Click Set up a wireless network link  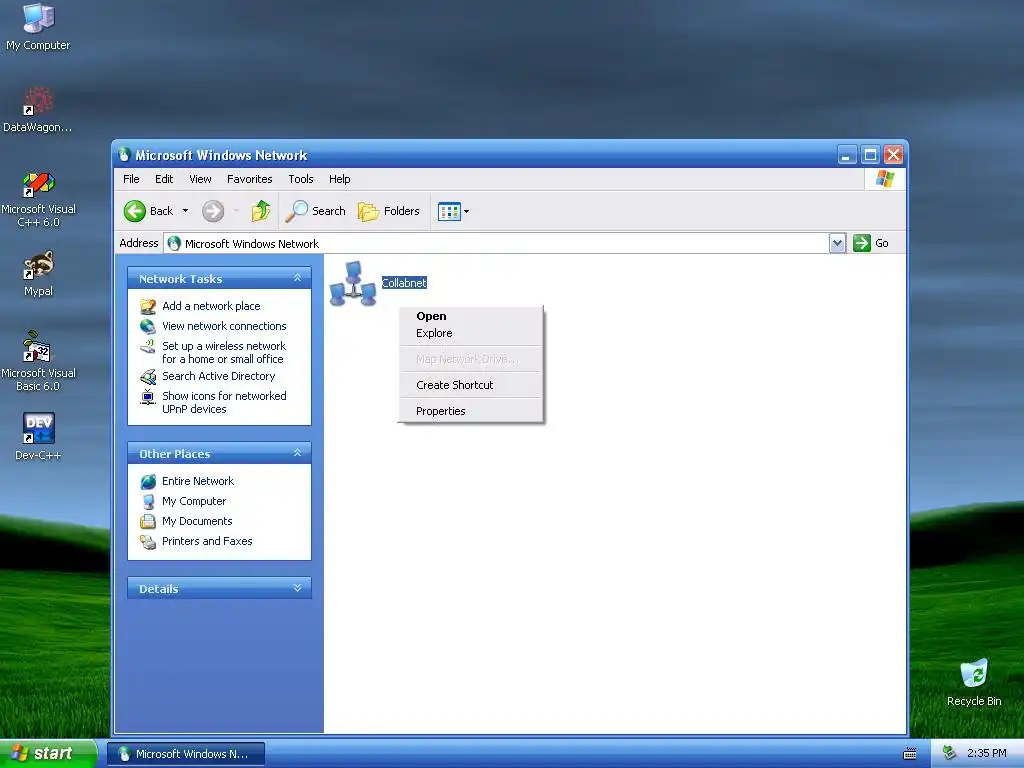click(x=224, y=353)
